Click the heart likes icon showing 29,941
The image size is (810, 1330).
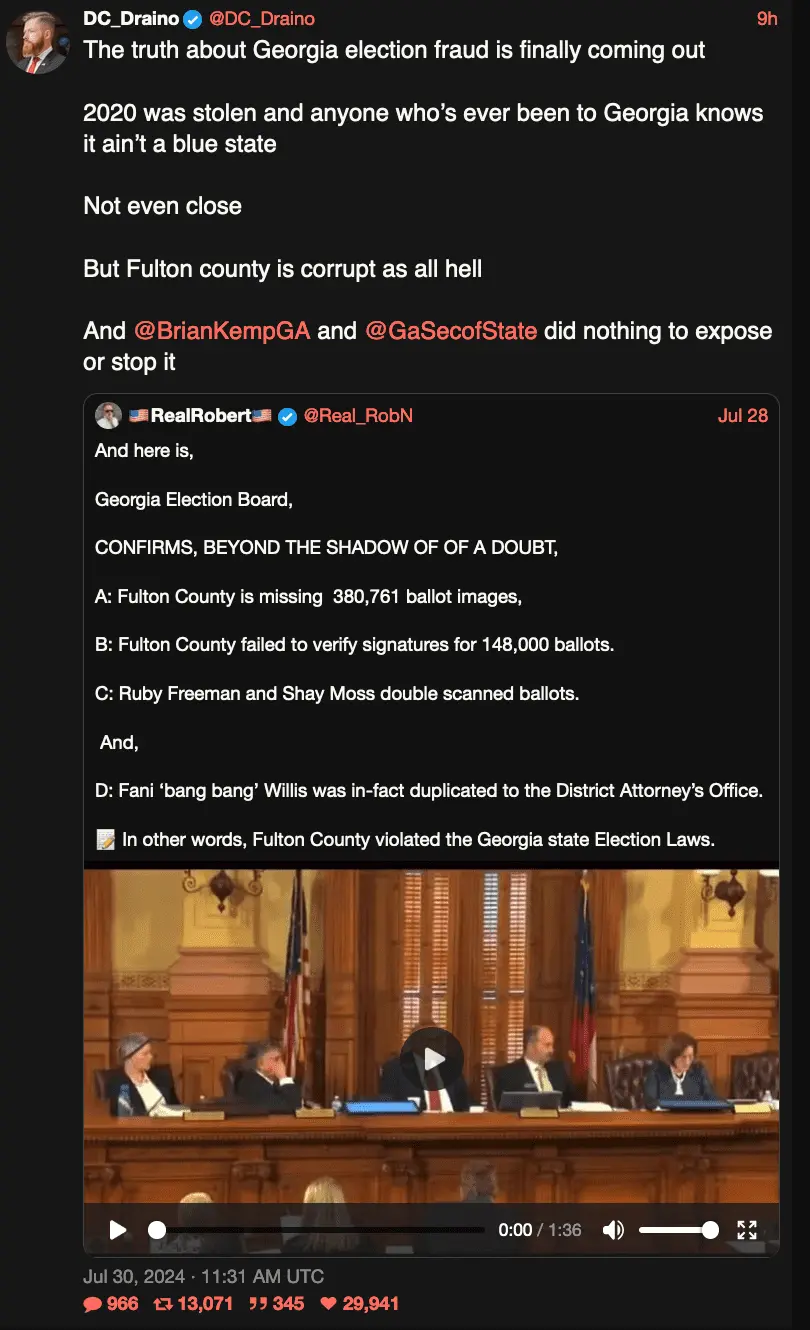[328, 1304]
